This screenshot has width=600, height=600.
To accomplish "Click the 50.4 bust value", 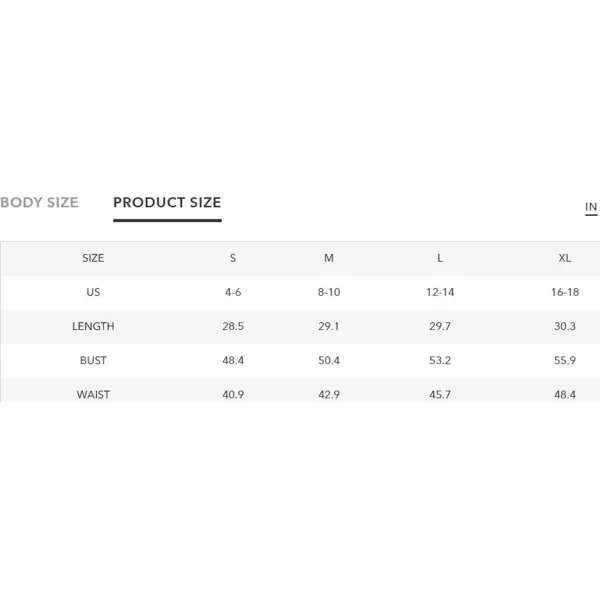I will tap(329, 360).
